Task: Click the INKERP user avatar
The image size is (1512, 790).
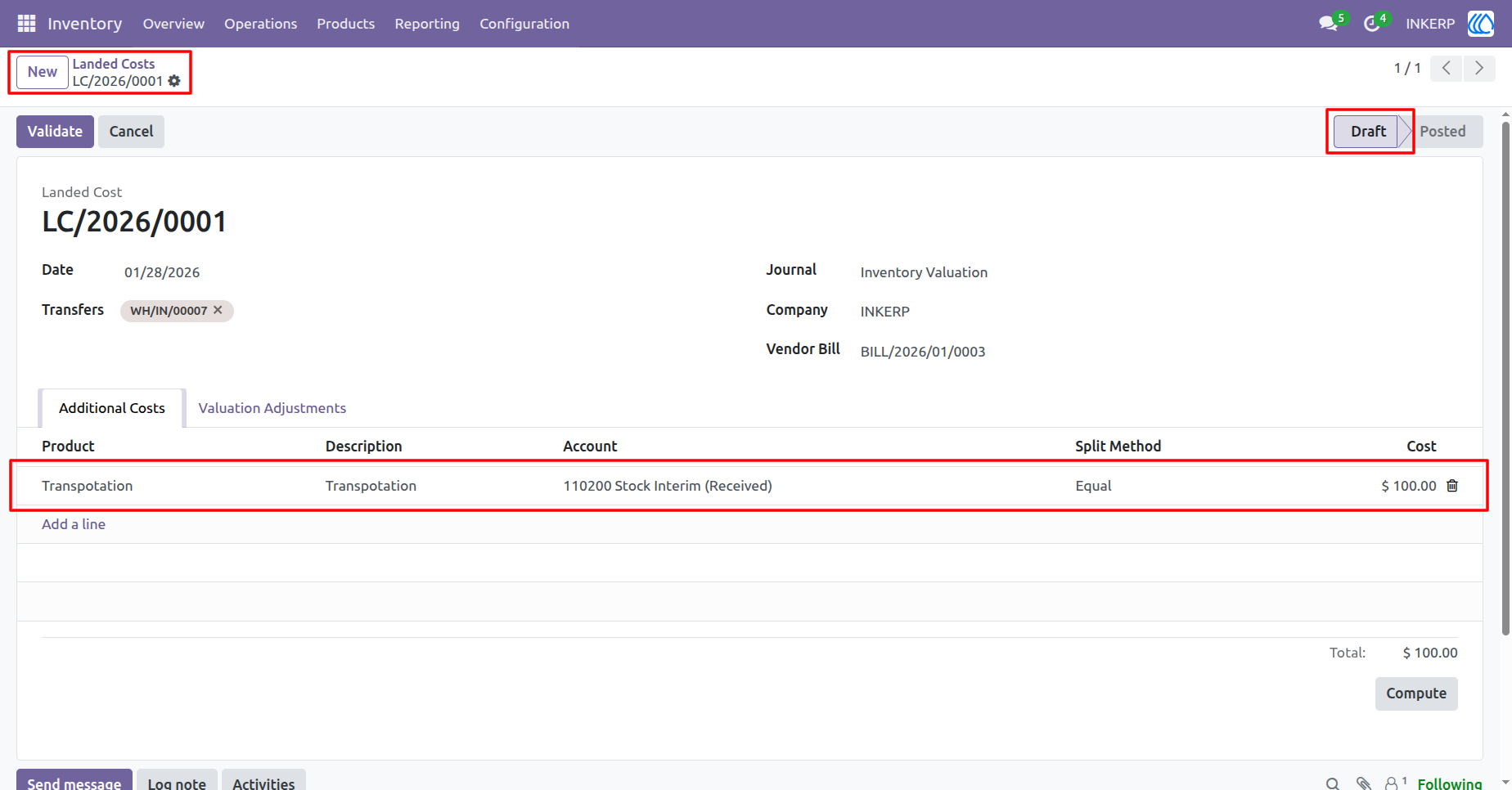Action: pos(1480,24)
